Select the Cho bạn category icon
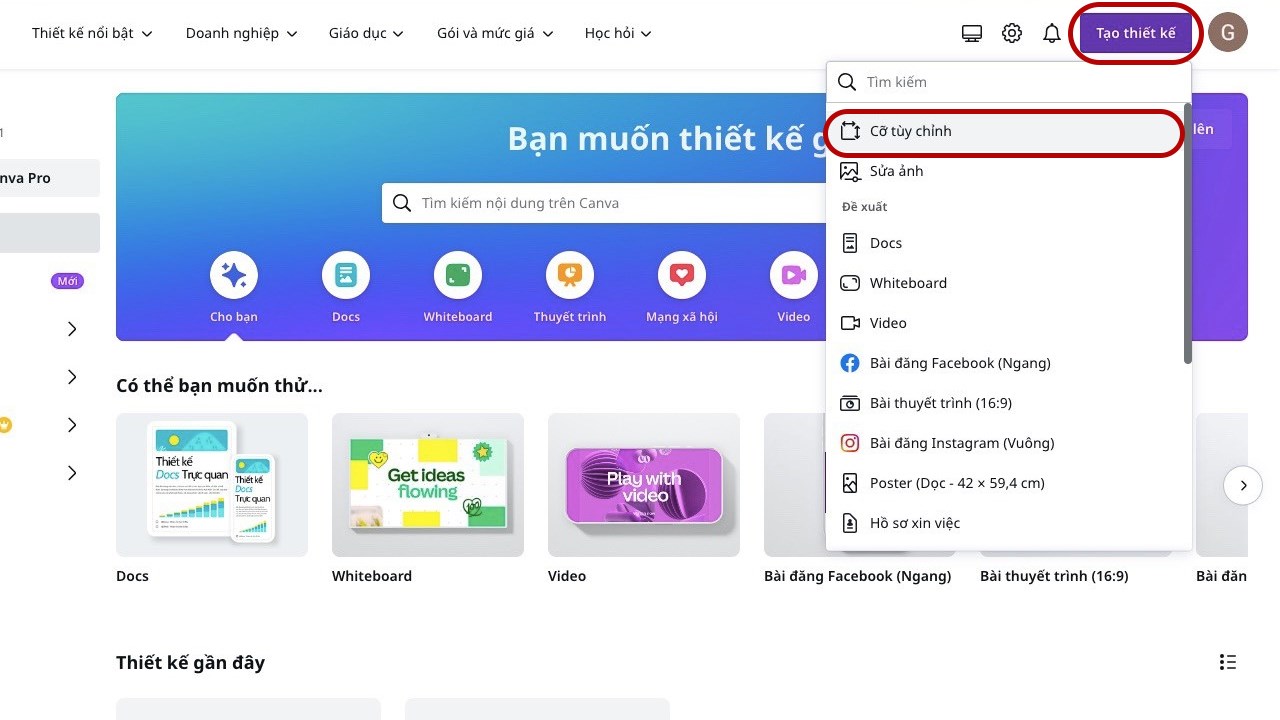This screenshot has height=720, width=1280. [x=234, y=275]
